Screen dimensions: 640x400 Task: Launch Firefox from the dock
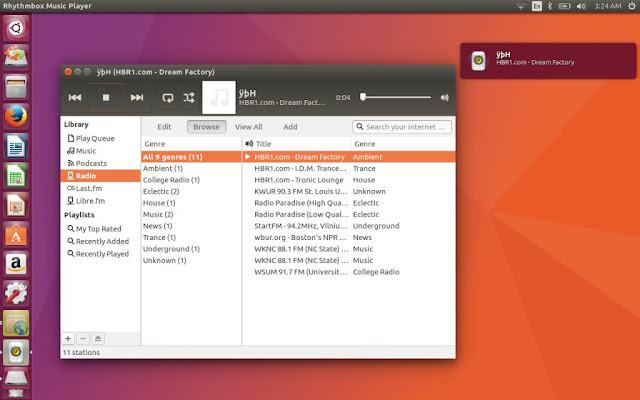[x=16, y=117]
